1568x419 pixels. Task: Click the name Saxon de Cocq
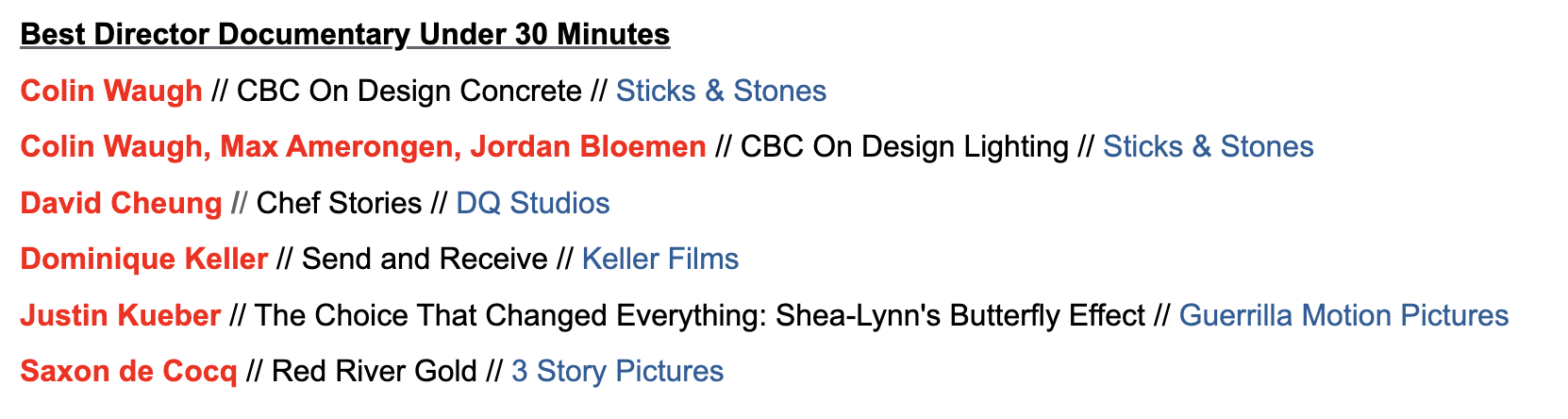pos(128,371)
